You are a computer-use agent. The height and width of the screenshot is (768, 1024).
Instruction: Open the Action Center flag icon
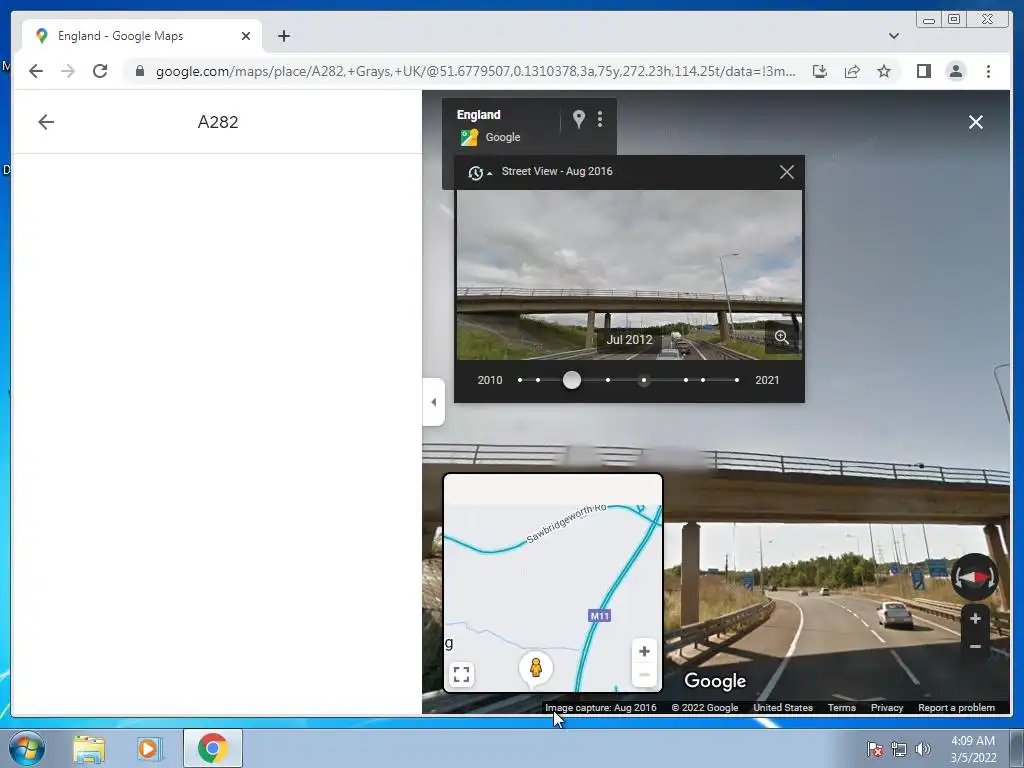pyautogui.click(x=874, y=749)
